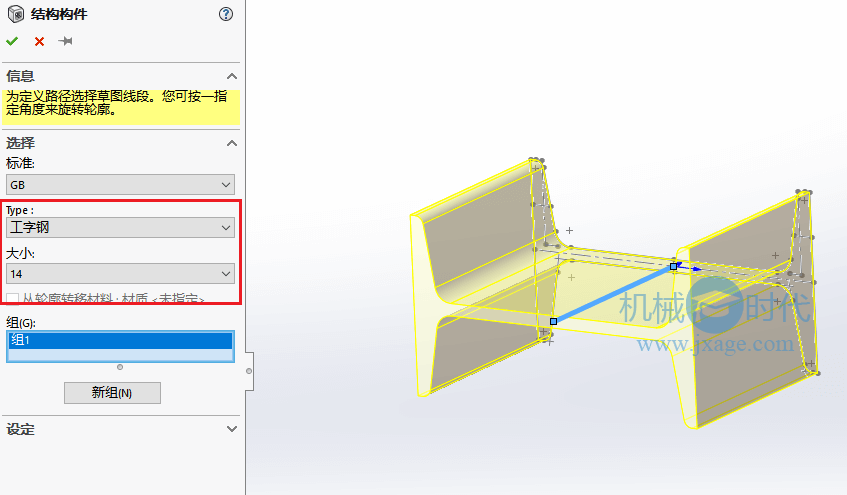The height and width of the screenshot is (495, 847).
Task: Open the 大小 14 dropdown
Action: pos(120,274)
